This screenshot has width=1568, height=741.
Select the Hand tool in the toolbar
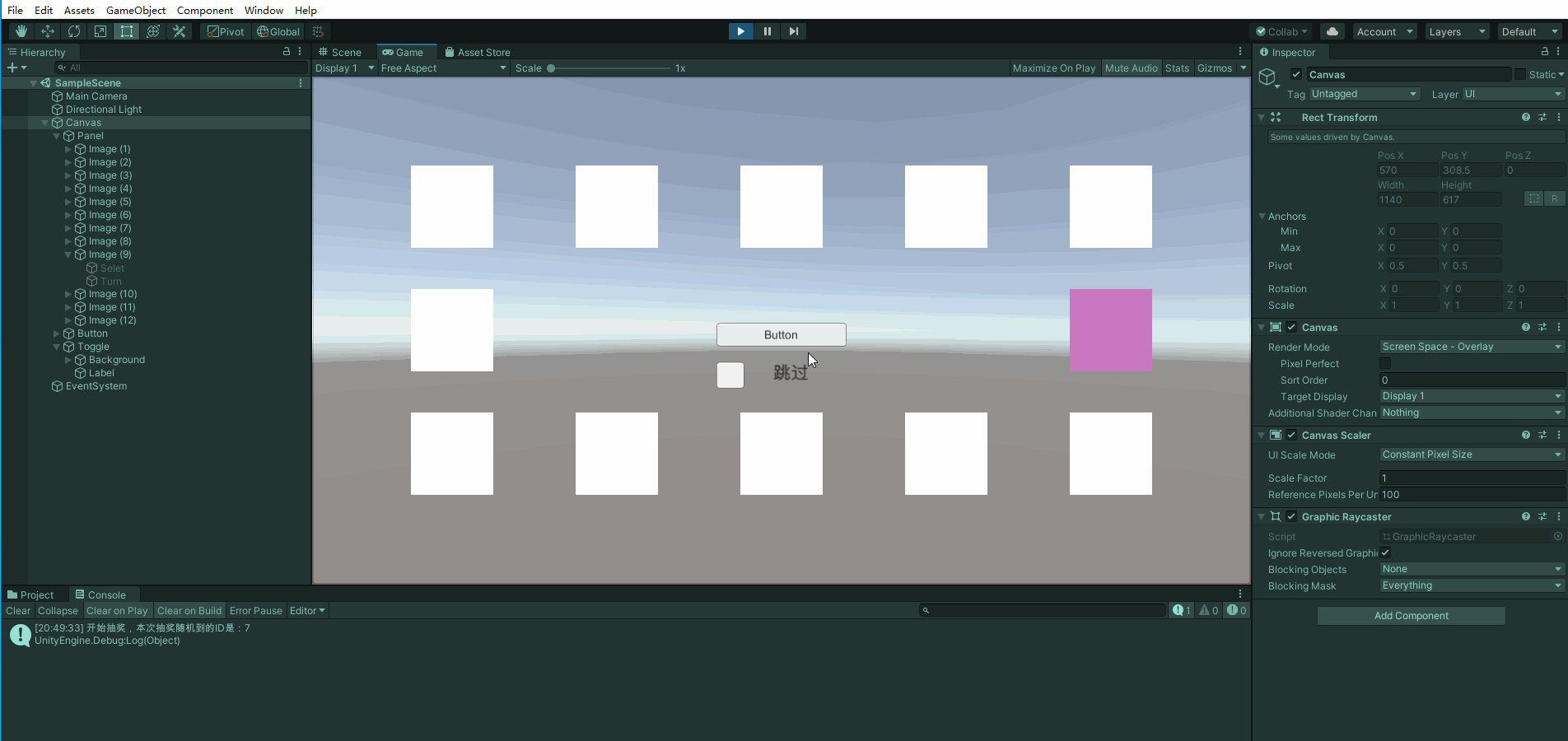click(x=20, y=31)
